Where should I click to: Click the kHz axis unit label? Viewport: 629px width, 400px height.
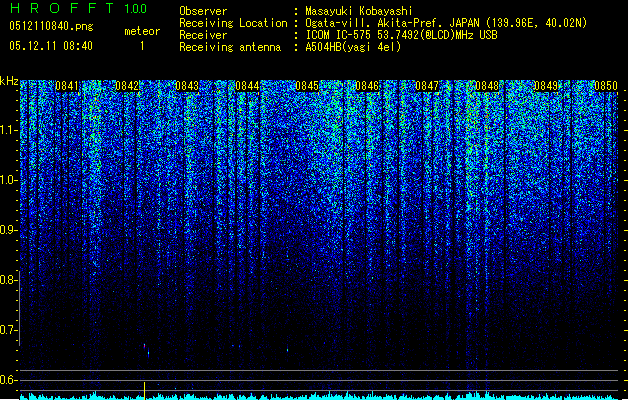pyautogui.click(x=9, y=81)
